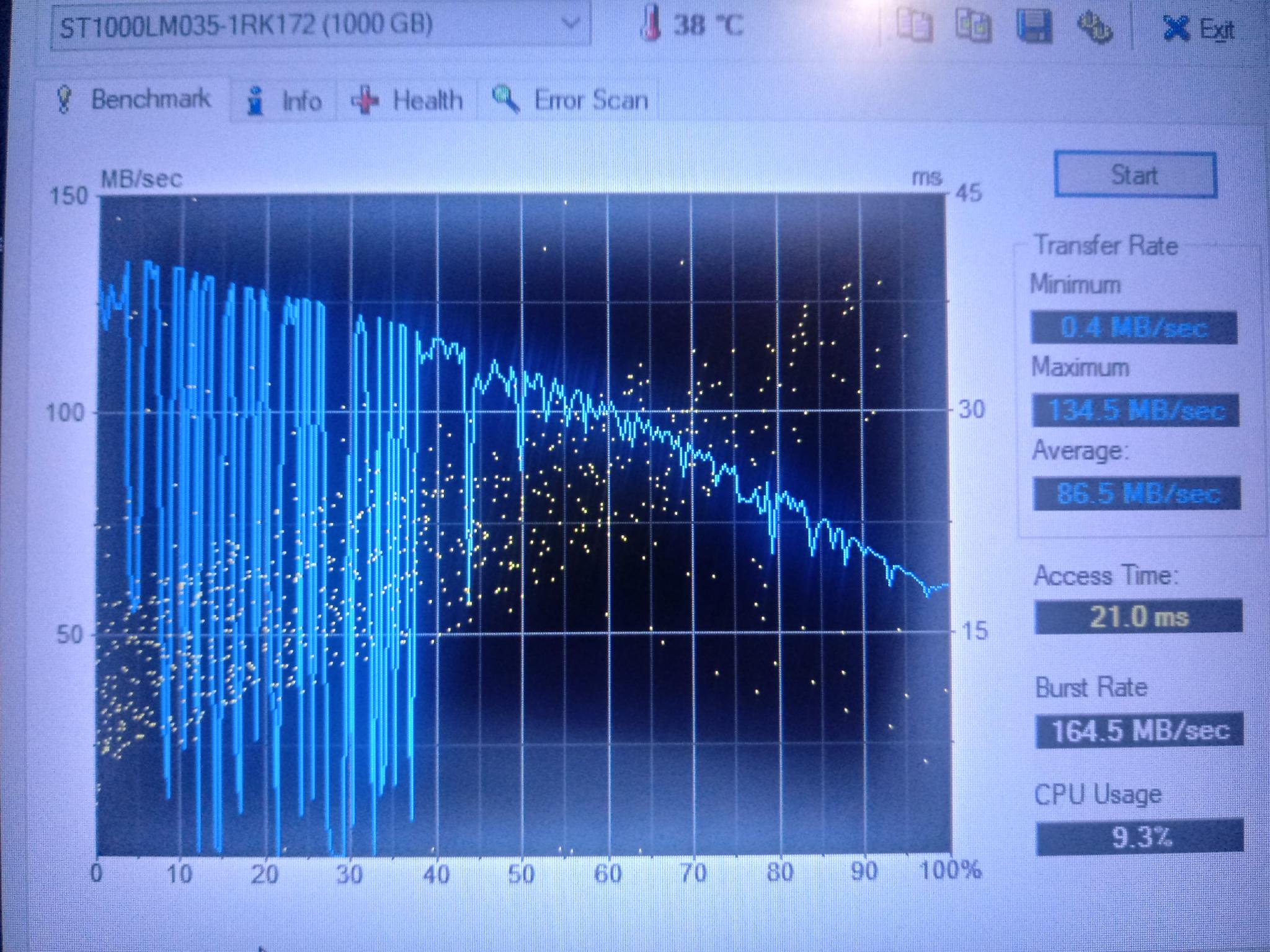Click the 50 value on MB/sec axis
This screenshot has width=1270, height=952.
pos(69,635)
